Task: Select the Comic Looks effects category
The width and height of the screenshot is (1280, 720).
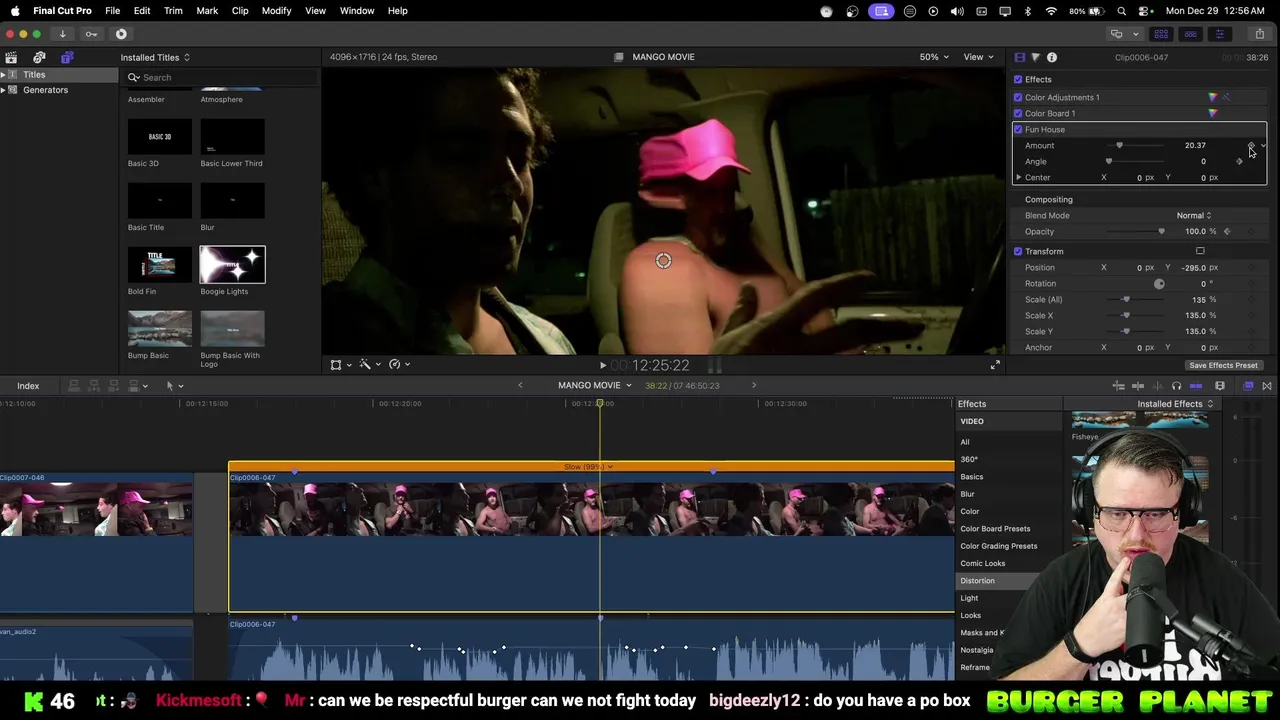Action: 982,563
